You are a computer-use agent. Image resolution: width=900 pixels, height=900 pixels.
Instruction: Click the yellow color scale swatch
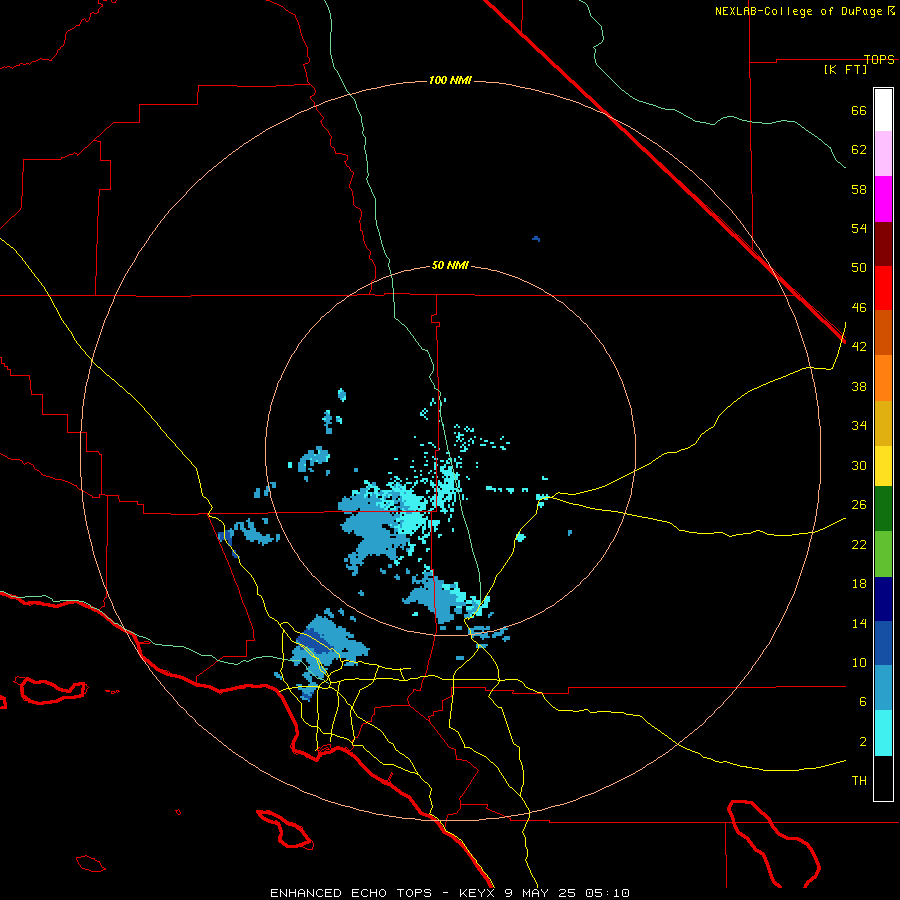pyautogui.click(x=883, y=465)
